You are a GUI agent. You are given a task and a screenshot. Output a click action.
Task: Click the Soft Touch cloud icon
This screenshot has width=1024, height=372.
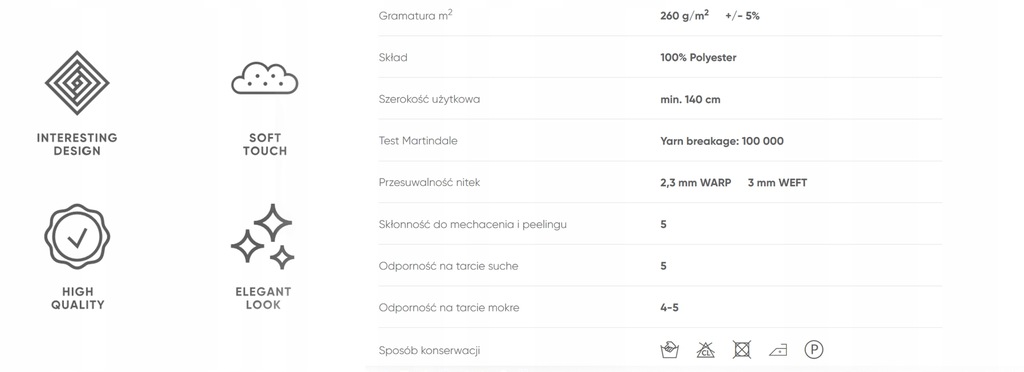(264, 78)
